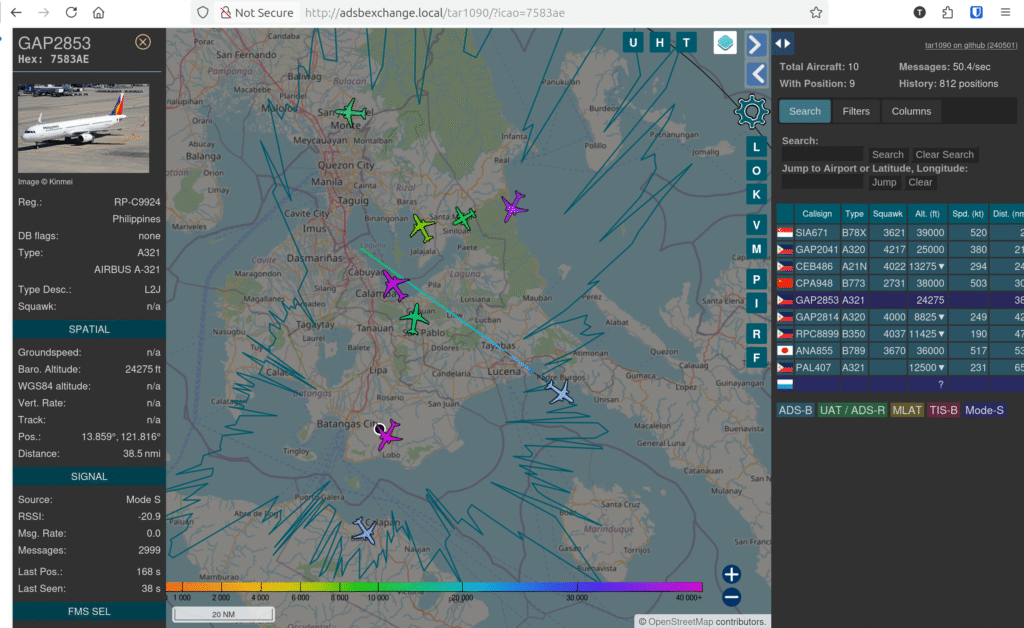
Task: Open the Columns tab
Action: click(911, 111)
